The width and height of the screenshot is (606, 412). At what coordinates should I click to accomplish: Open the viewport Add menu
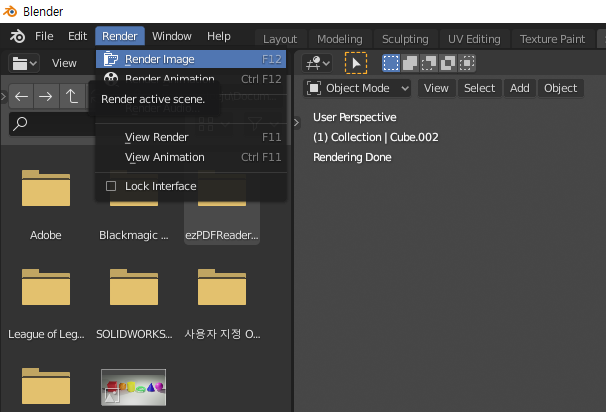519,89
